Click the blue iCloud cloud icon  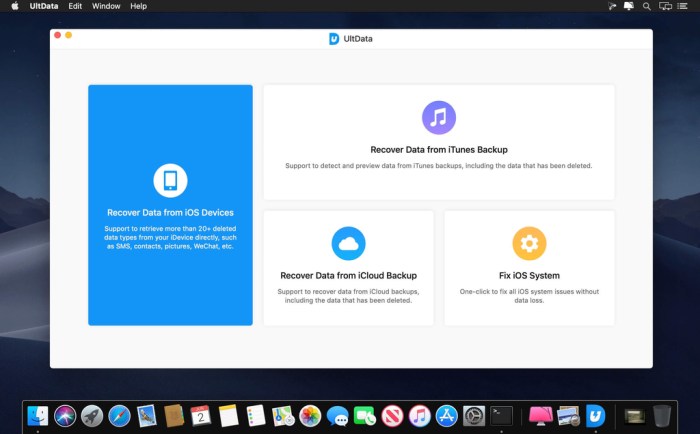348,243
